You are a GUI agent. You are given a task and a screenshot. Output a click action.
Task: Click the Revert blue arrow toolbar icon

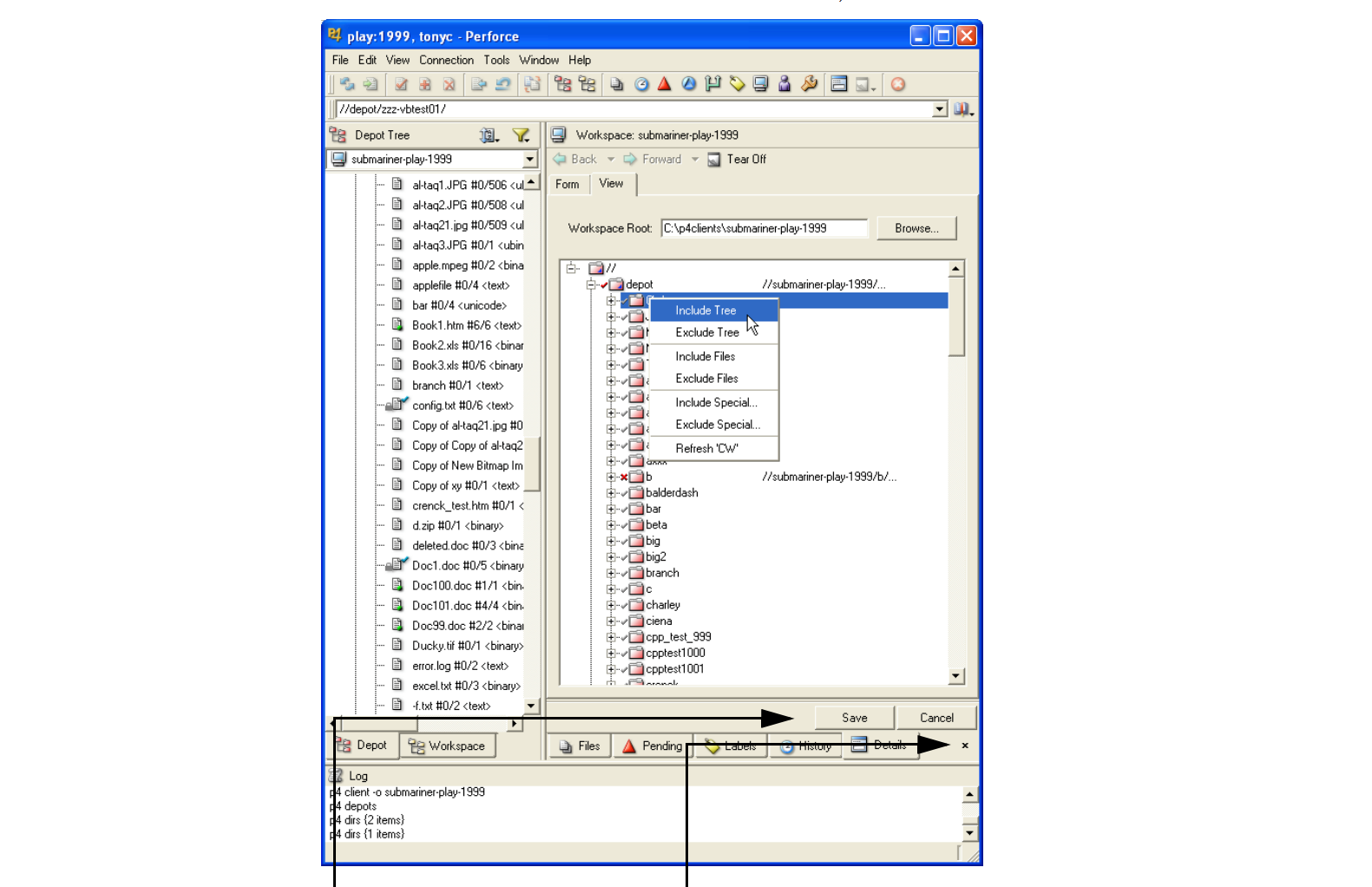pos(502,84)
